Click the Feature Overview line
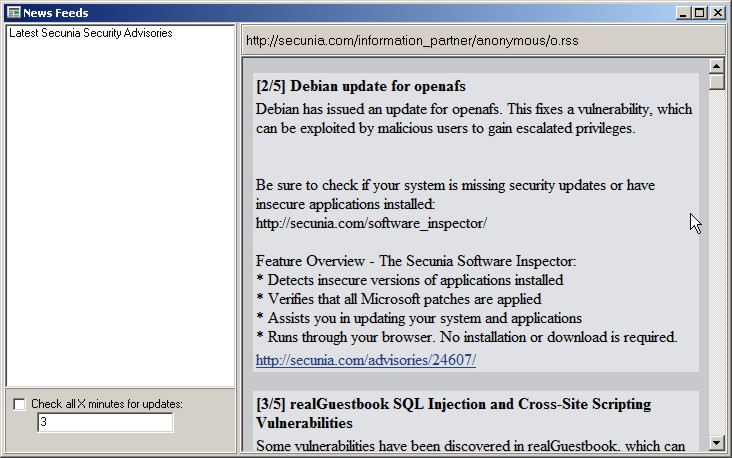The height and width of the screenshot is (458, 732). (415, 261)
